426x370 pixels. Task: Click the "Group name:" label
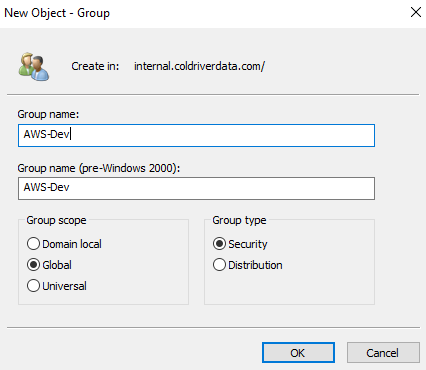coord(48,114)
